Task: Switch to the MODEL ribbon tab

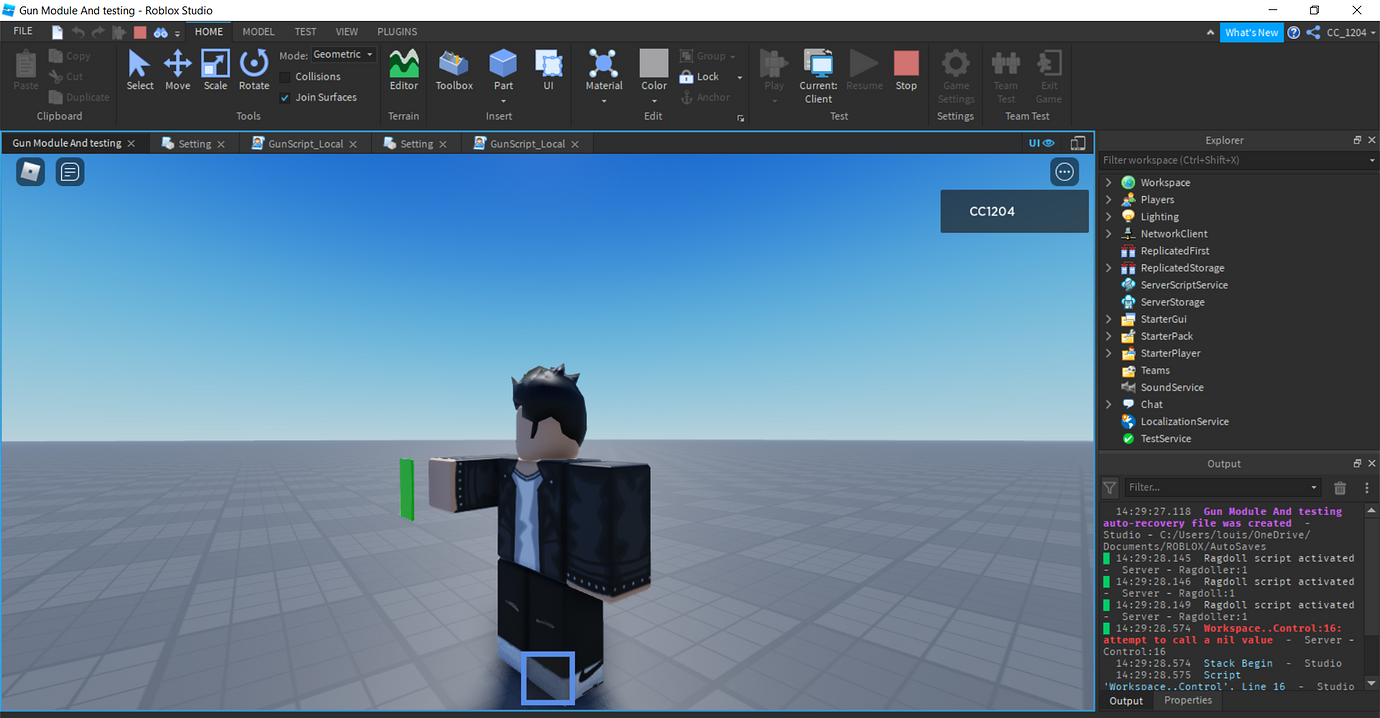Action: pos(259,32)
